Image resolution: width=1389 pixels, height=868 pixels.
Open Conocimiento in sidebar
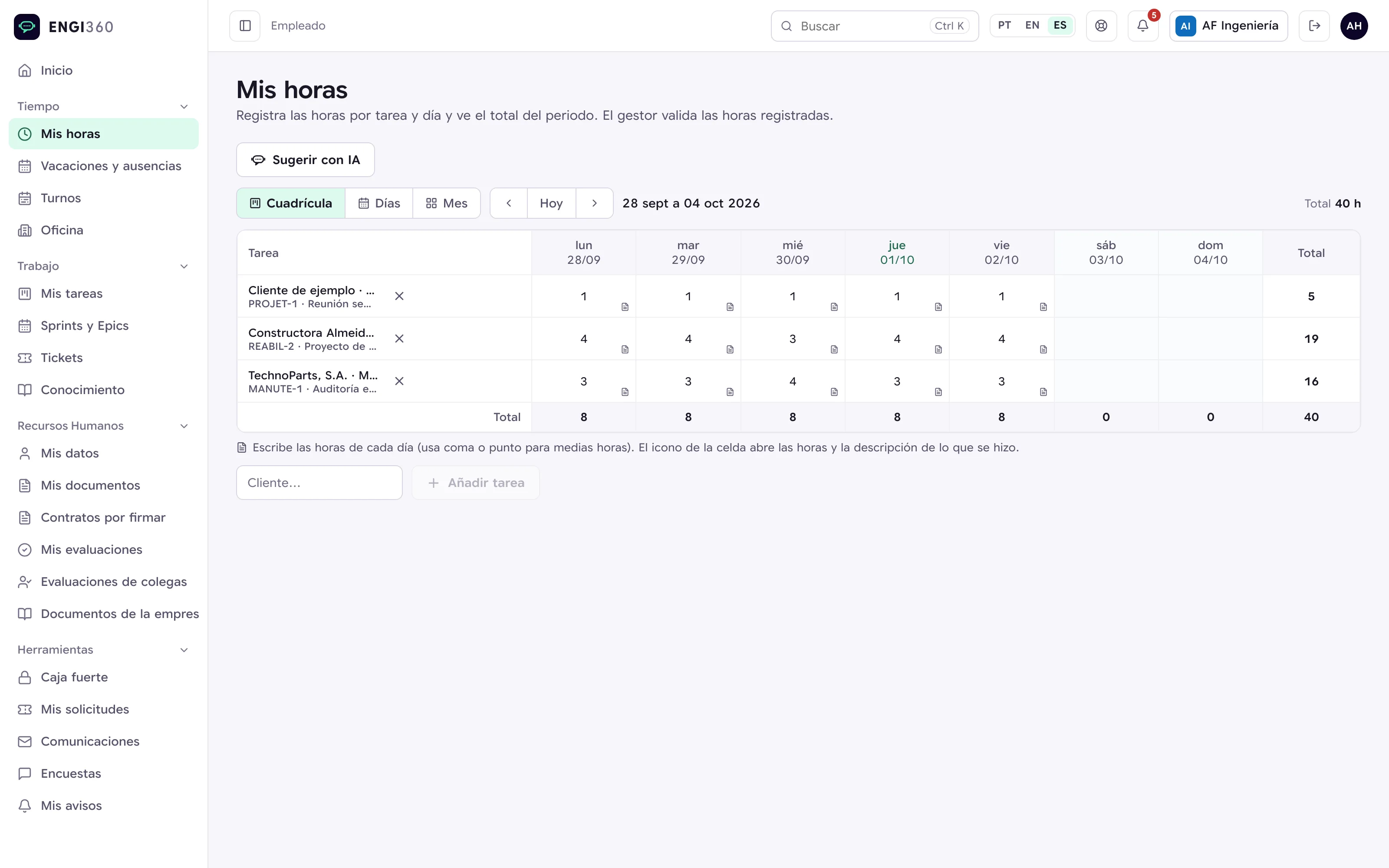click(104, 390)
